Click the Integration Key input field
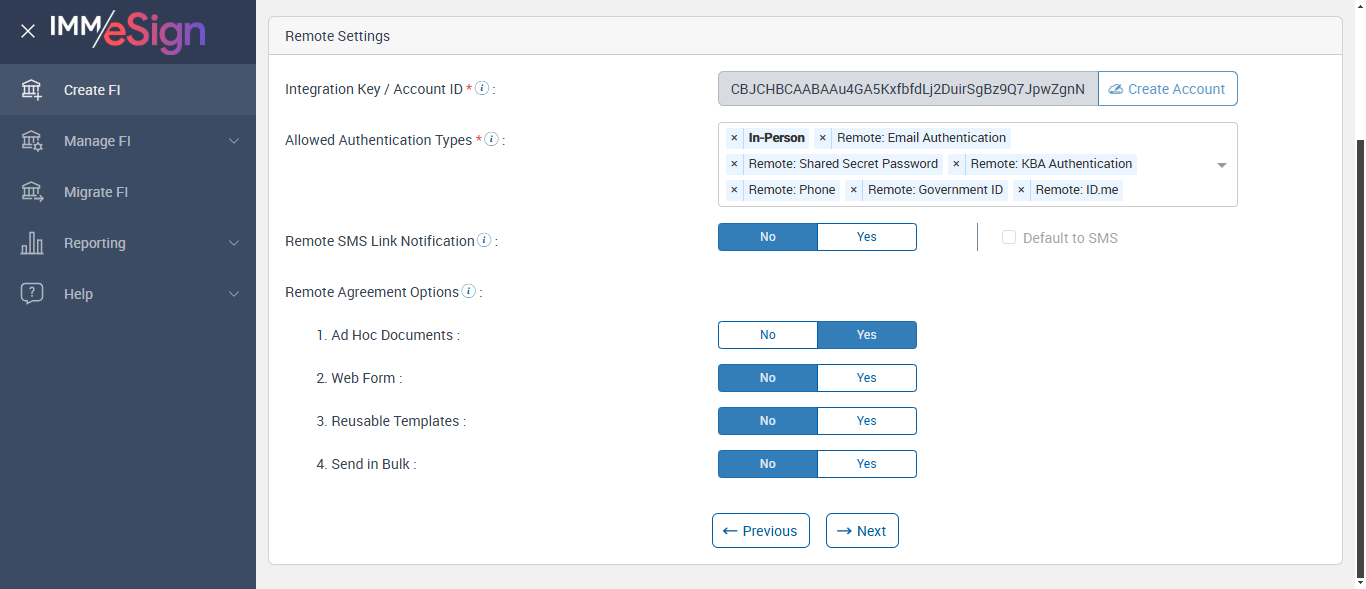 (907, 89)
